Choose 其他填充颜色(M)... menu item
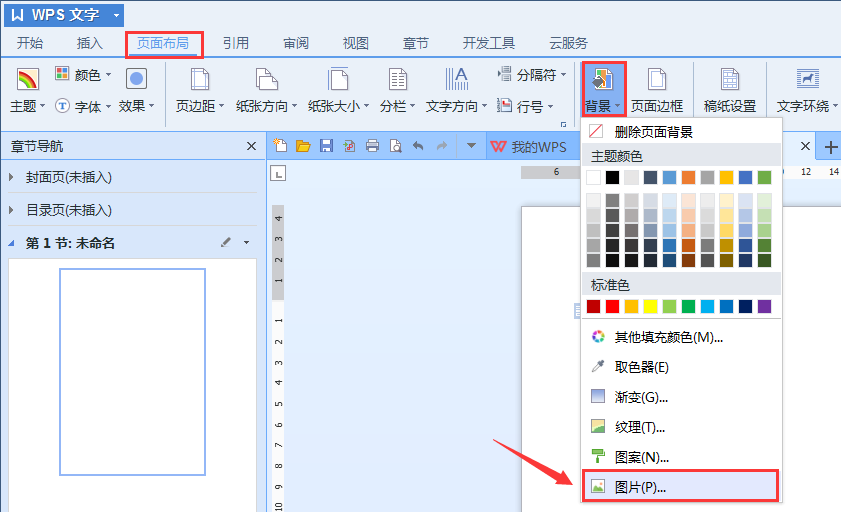Screen dimensions: 841x512 [x=681, y=337]
